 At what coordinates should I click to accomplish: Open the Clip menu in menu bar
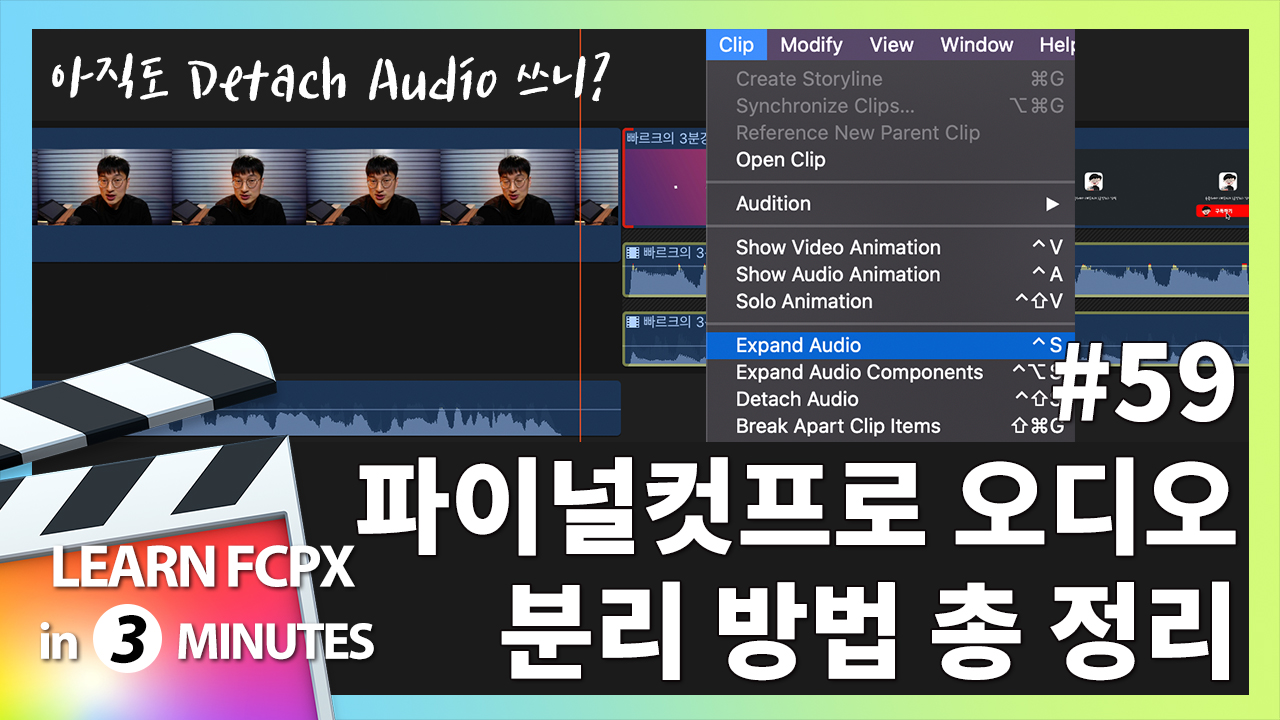click(736, 45)
